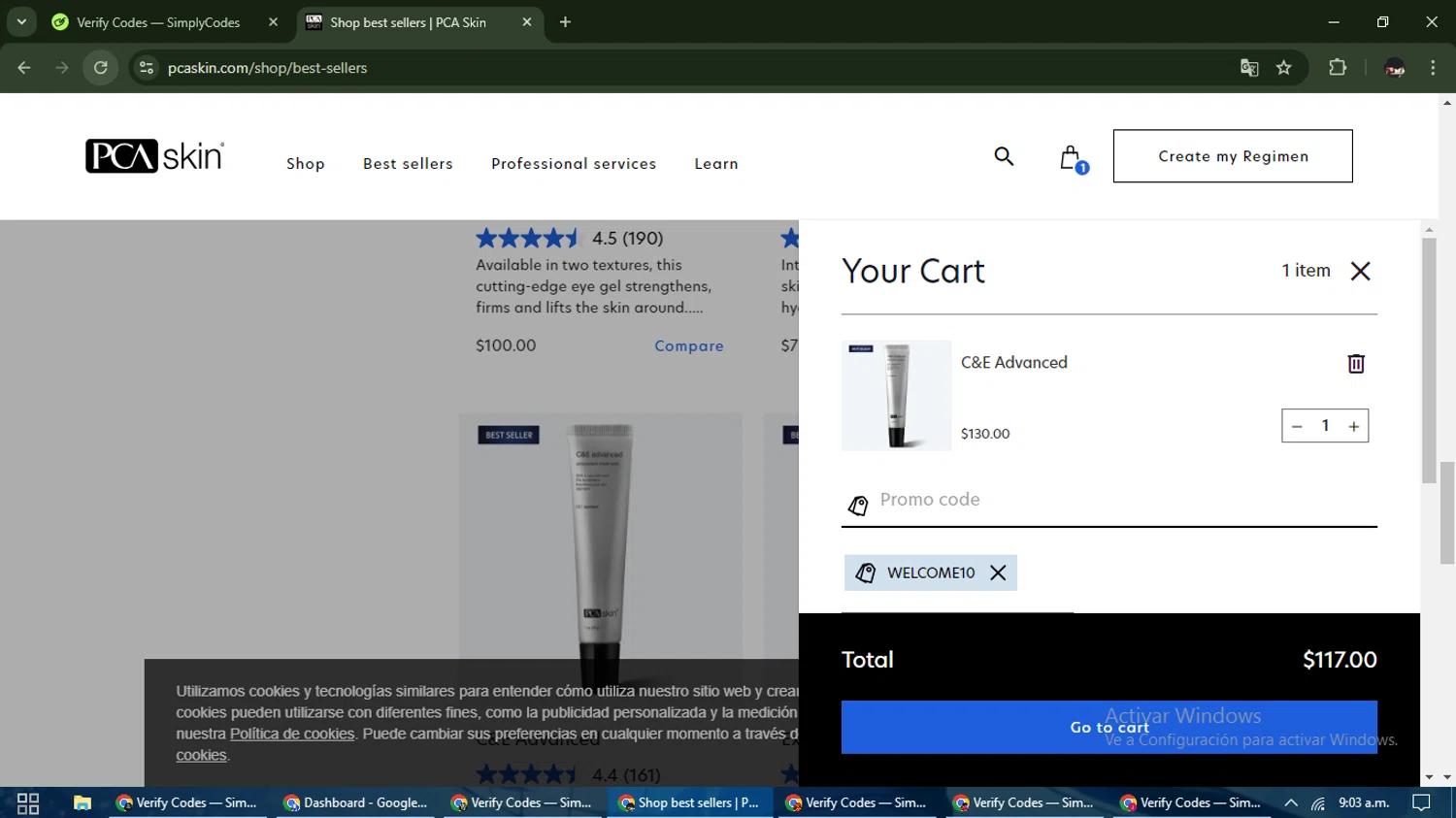Click the Go to cart button
Viewport: 1456px width, 818px height.
pos(1109,727)
